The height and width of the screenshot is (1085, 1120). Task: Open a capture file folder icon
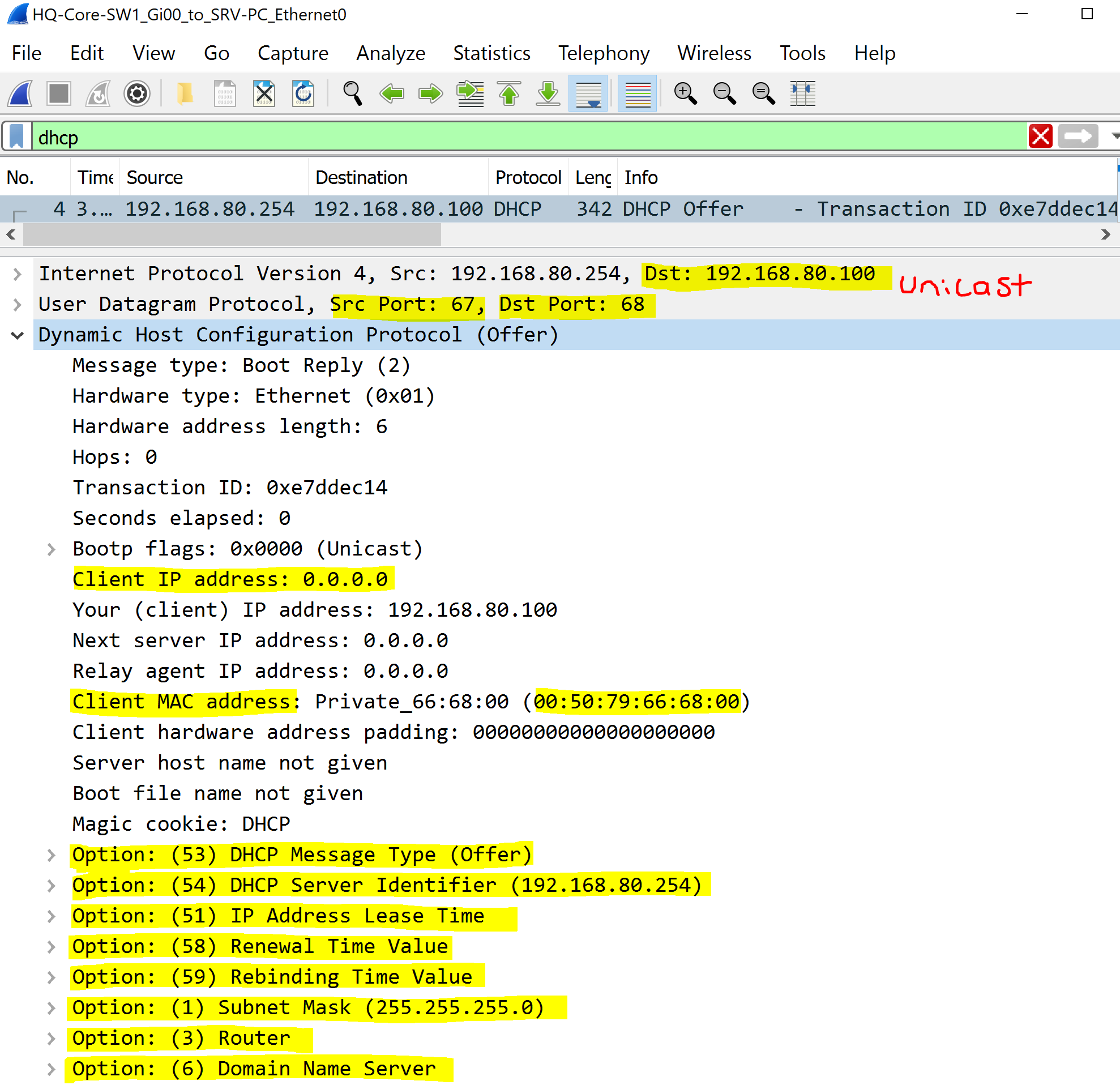pos(185,93)
